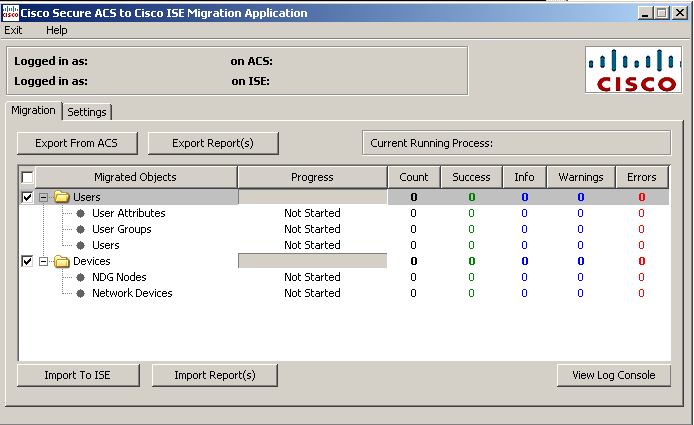
Task: Select the Devices folder label
Action: point(92,261)
